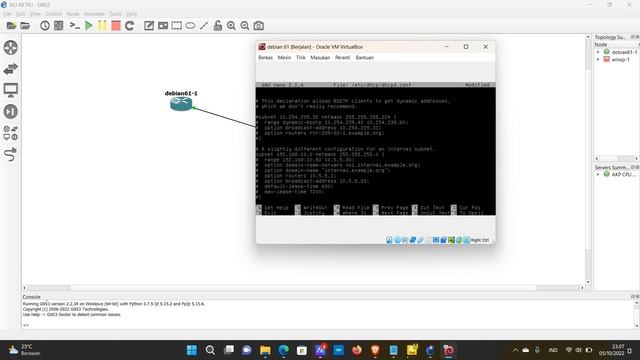The height and width of the screenshot is (360, 640).
Task: Open the GNS3 View menu
Action: click(x=35, y=14)
